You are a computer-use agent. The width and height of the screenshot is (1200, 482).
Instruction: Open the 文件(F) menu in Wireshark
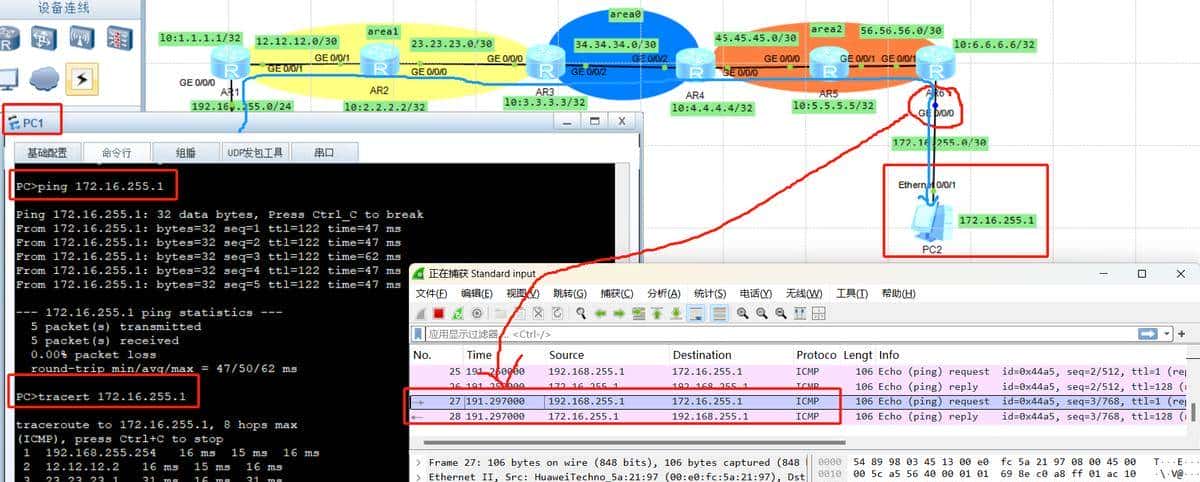pyautogui.click(x=431, y=293)
